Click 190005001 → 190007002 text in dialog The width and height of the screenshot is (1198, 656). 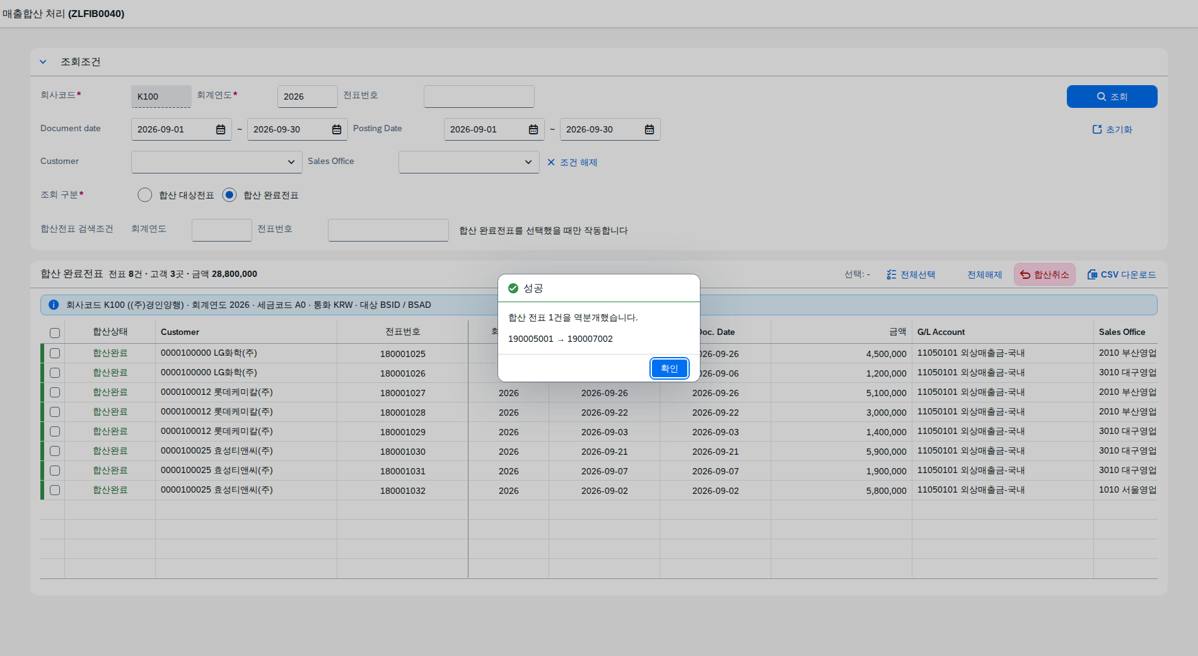pos(560,339)
